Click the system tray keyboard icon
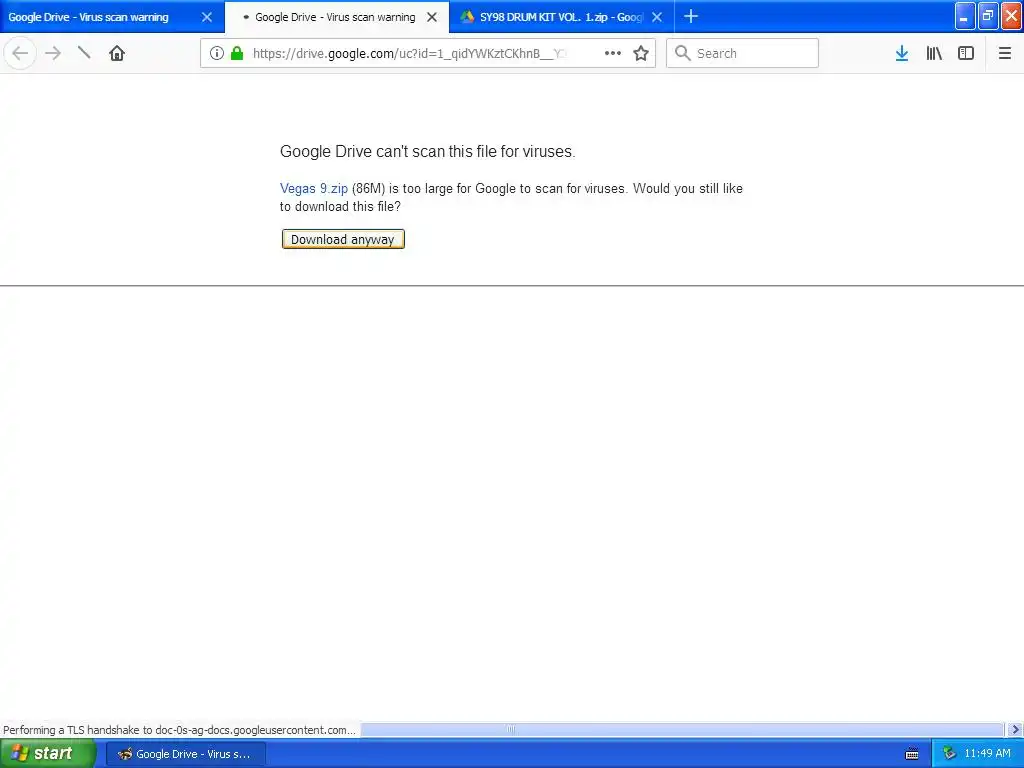This screenshot has height=768, width=1024. [912, 754]
